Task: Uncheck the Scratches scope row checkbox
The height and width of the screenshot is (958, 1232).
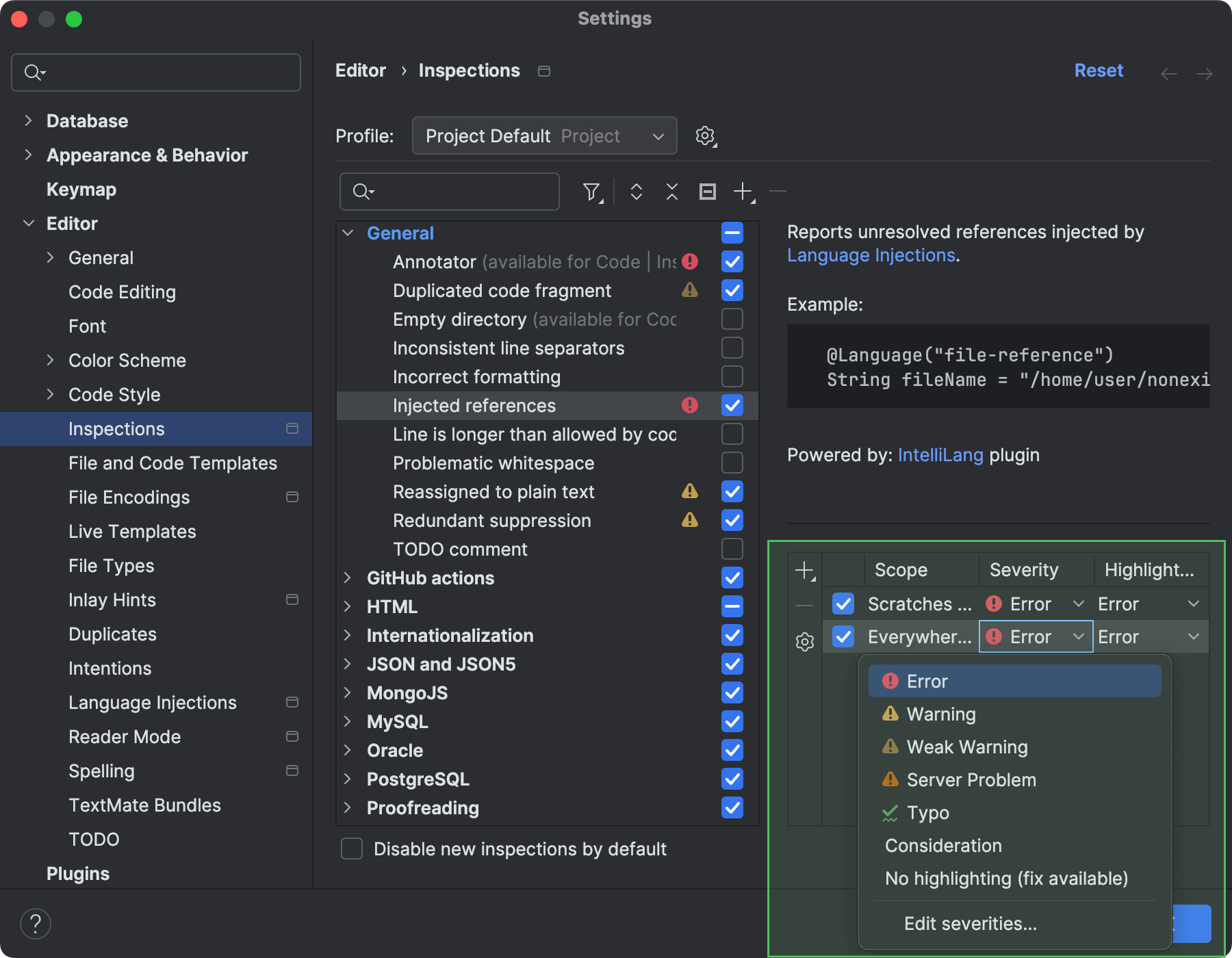Action: (x=843, y=604)
